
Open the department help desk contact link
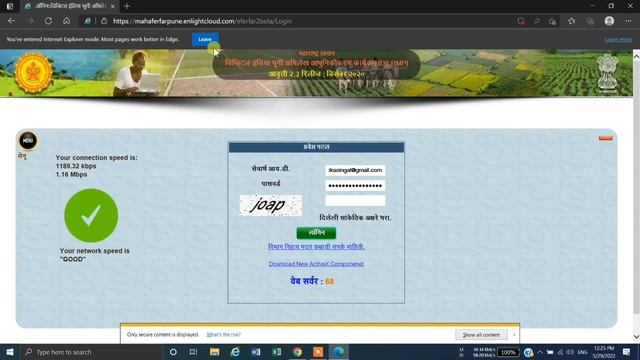coord(316,247)
